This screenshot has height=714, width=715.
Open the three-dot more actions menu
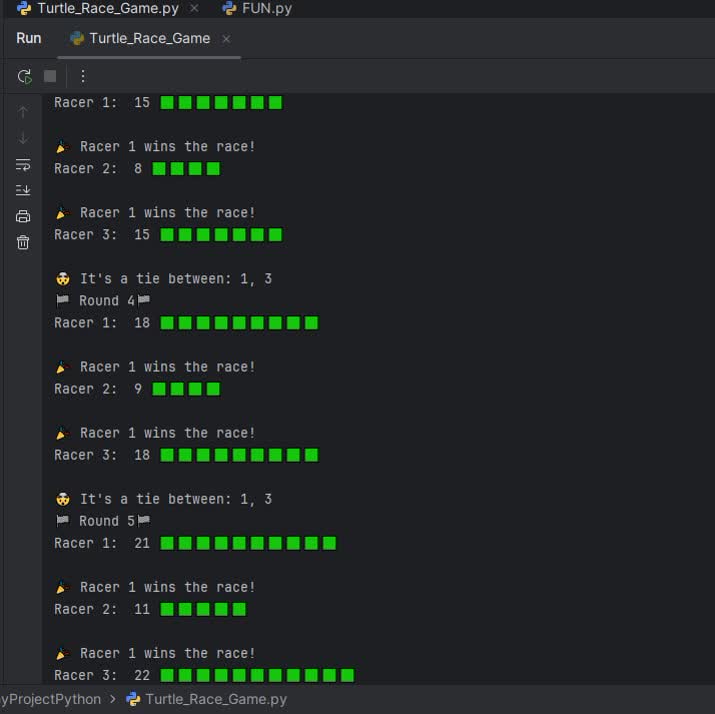click(x=83, y=76)
